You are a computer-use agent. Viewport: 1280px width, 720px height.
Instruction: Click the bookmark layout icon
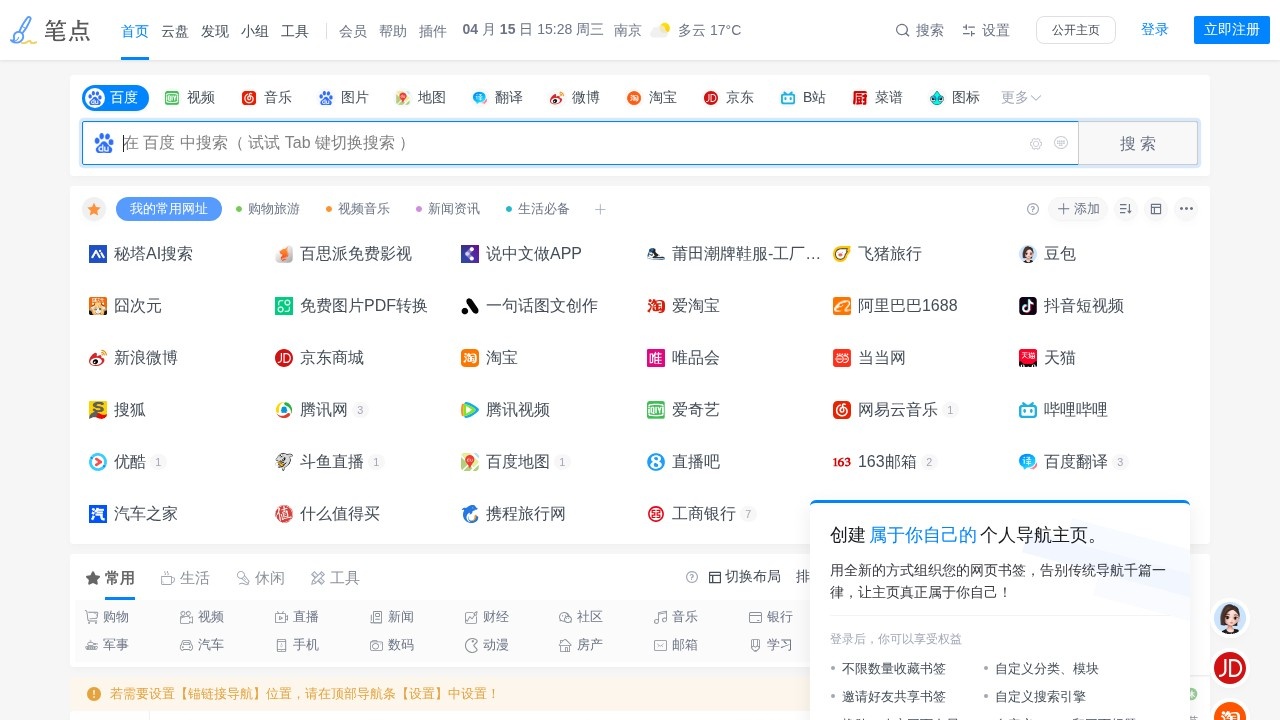click(1156, 209)
